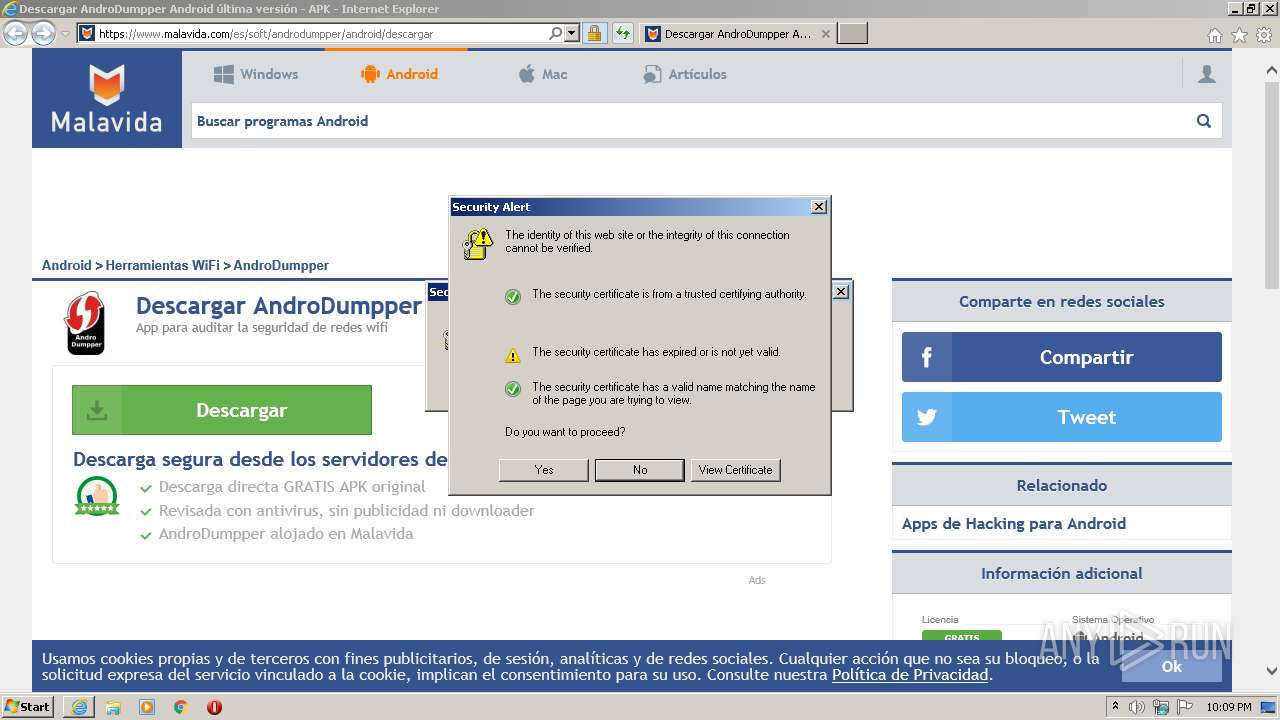Click the 10:09 PM taskbar clock
Viewport: 1280px width, 720px height.
click(x=1229, y=707)
